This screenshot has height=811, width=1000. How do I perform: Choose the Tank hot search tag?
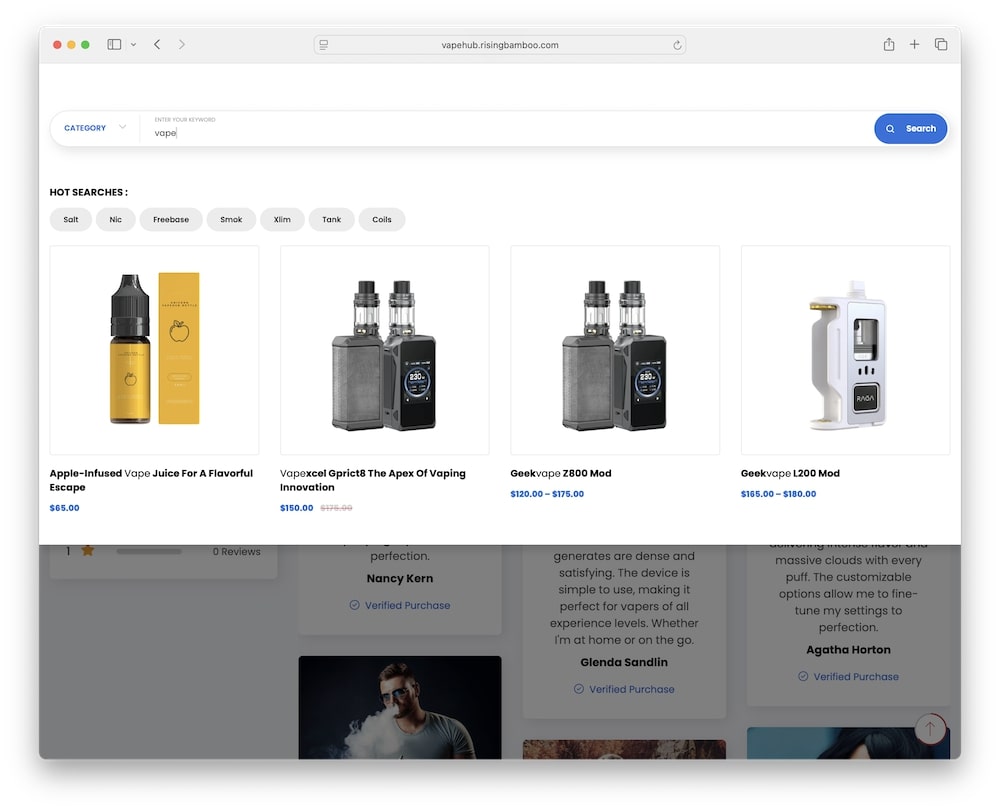(332, 219)
